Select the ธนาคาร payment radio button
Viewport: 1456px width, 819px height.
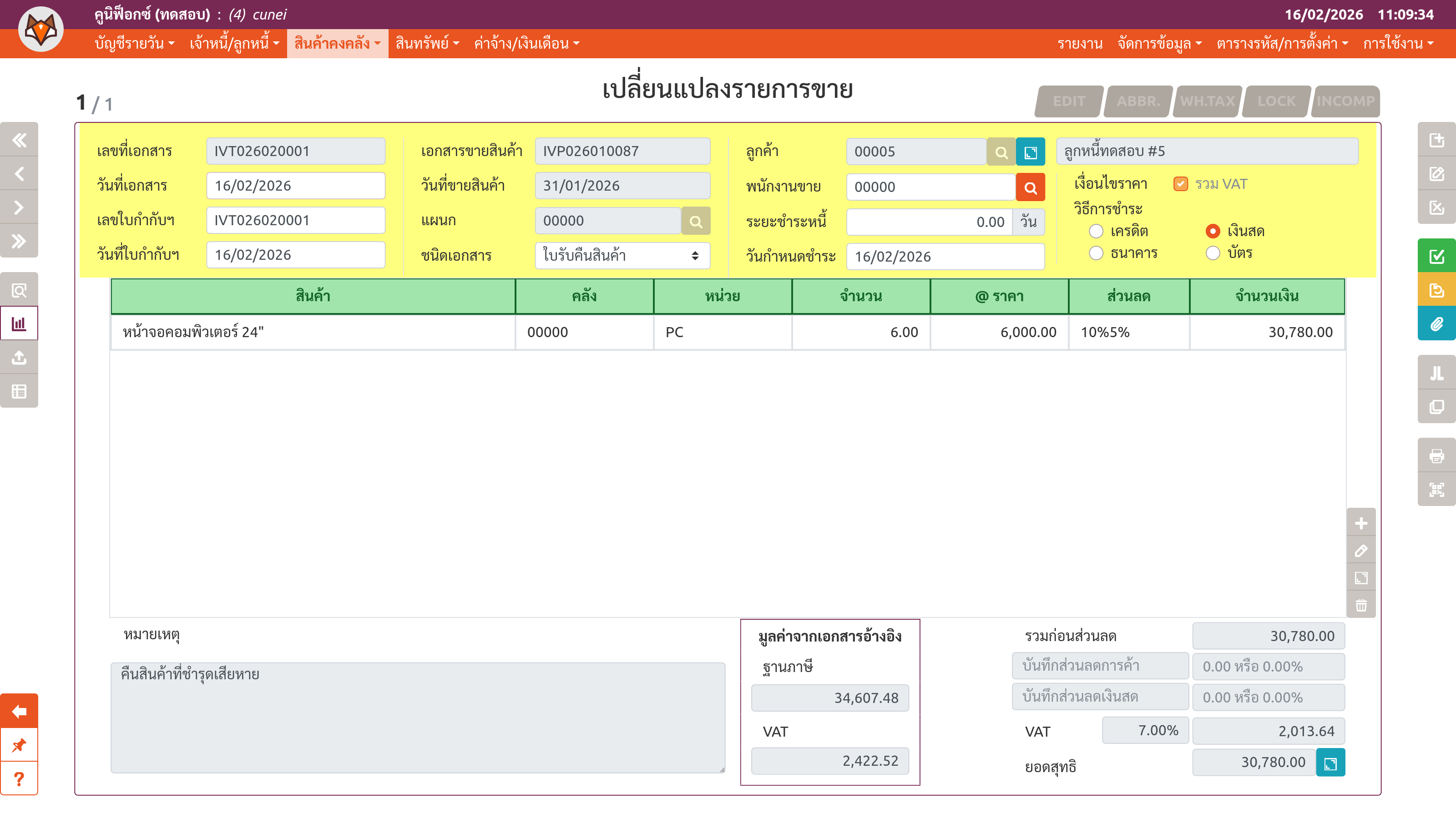1096,253
